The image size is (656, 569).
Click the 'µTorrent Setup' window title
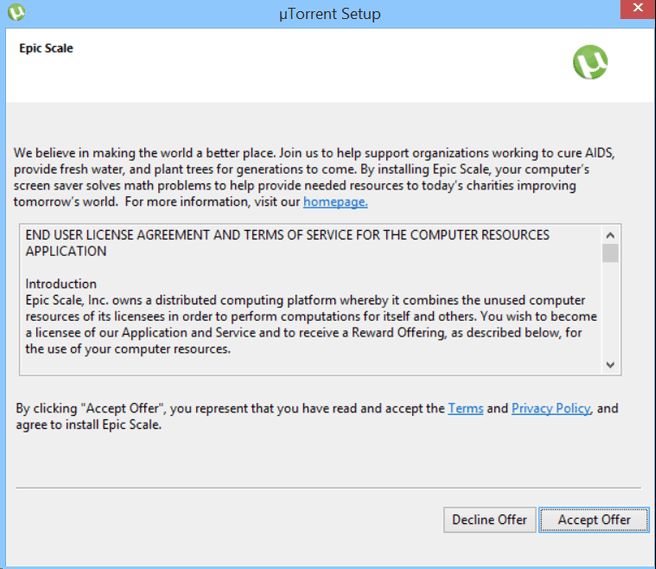point(330,14)
